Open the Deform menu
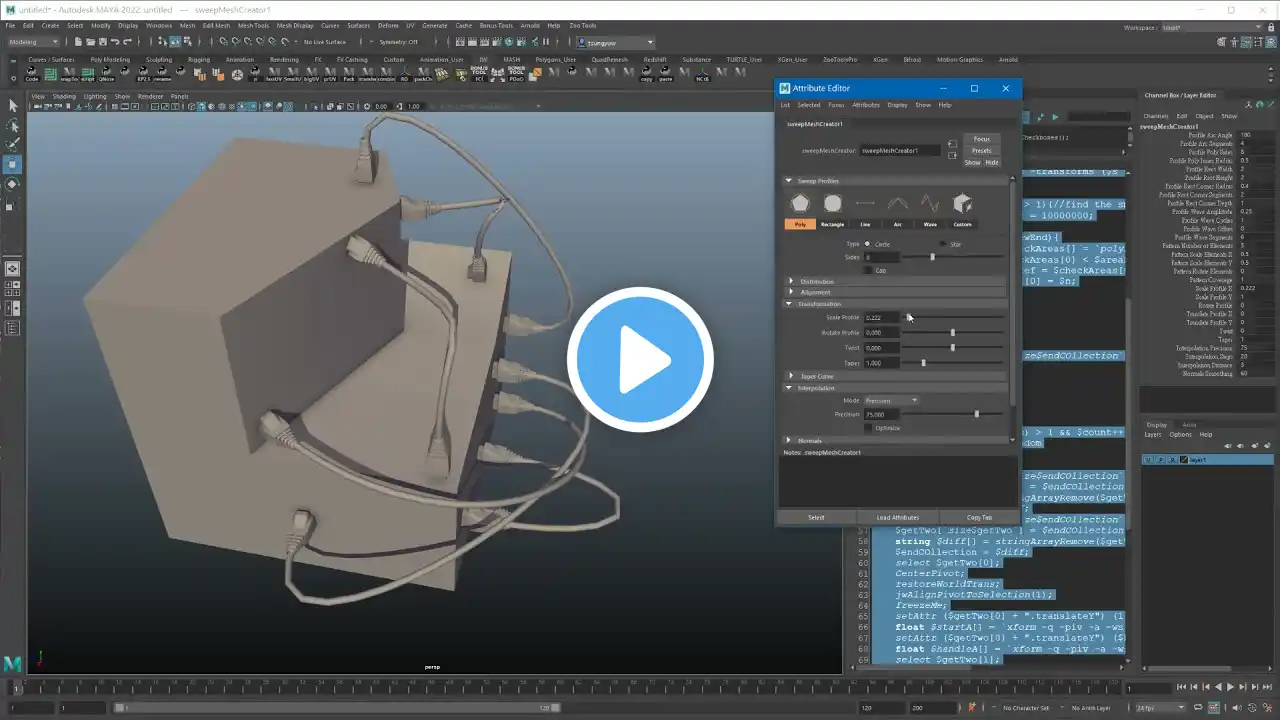Viewport: 1280px width, 720px height. click(x=388, y=25)
